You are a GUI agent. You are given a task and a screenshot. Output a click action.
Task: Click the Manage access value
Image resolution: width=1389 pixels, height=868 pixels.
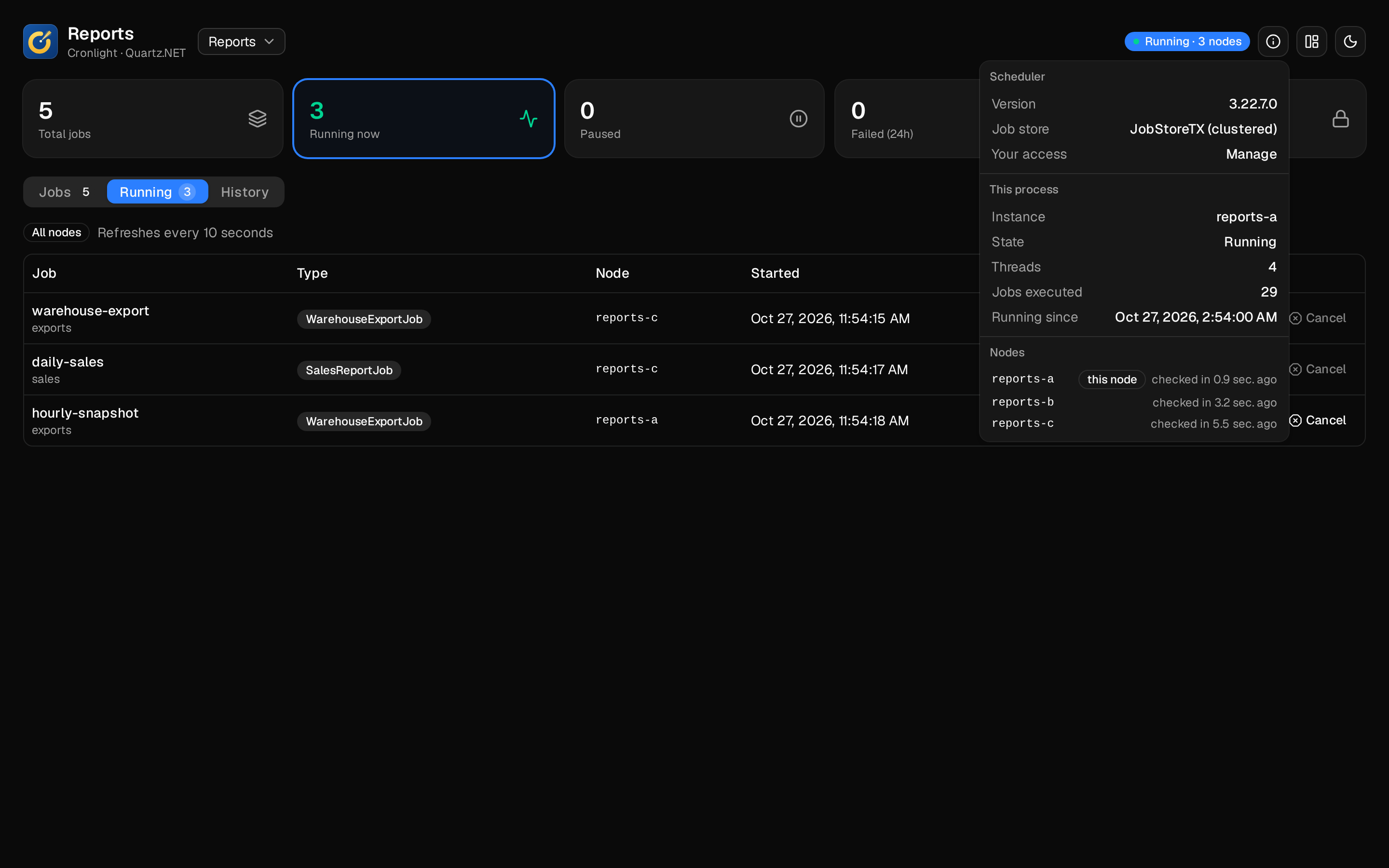(x=1251, y=154)
